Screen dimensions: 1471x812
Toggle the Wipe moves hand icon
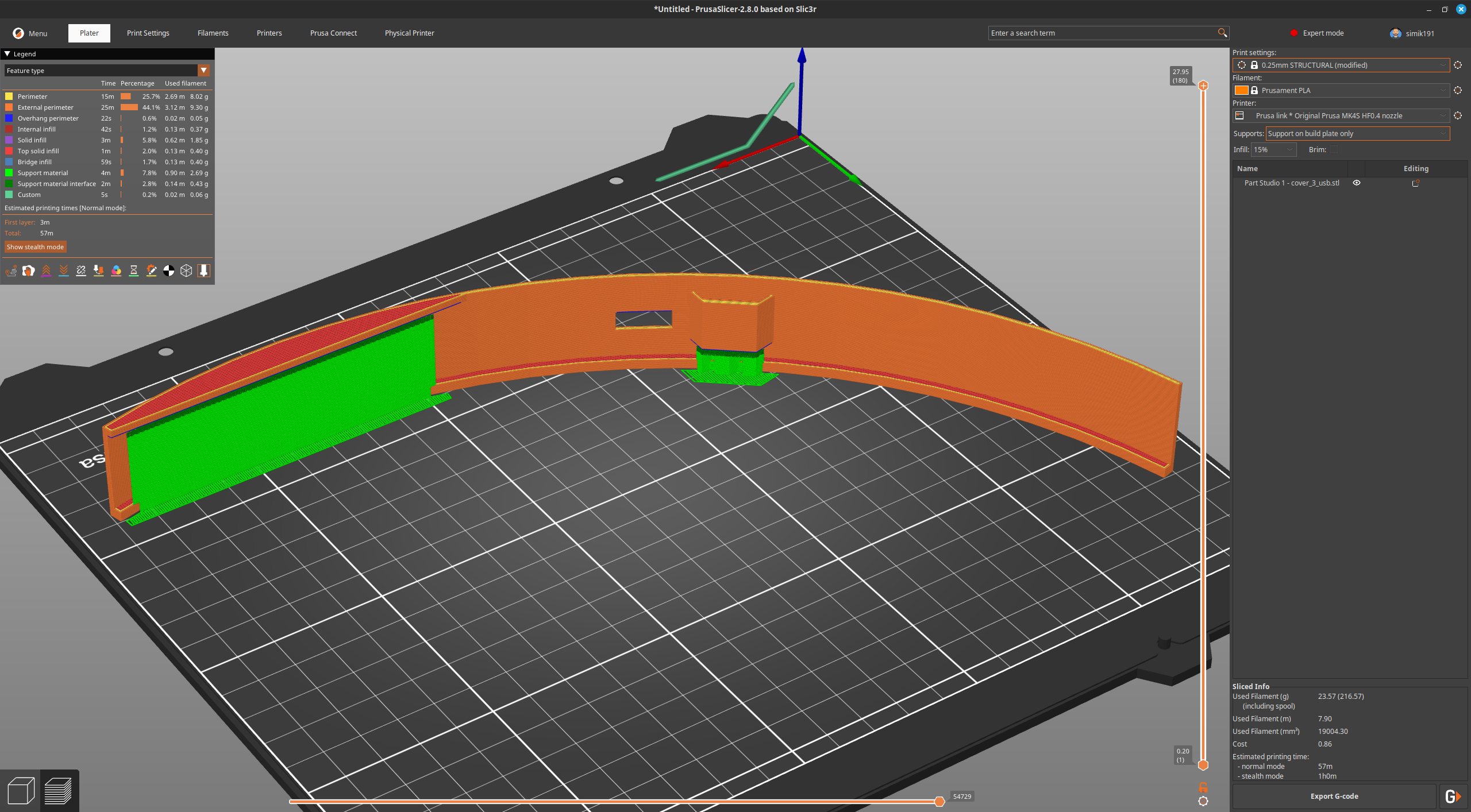pos(28,271)
